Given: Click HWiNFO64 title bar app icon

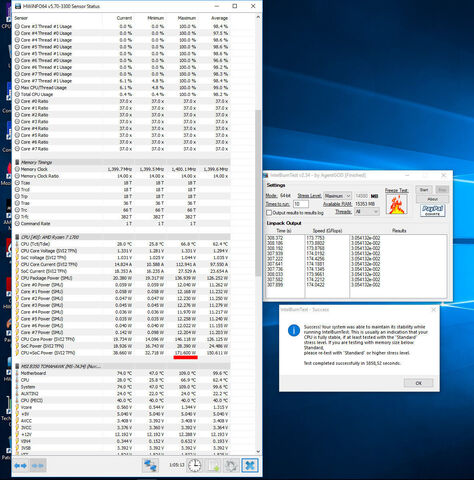Looking at the screenshot, I should click(x=17, y=6).
